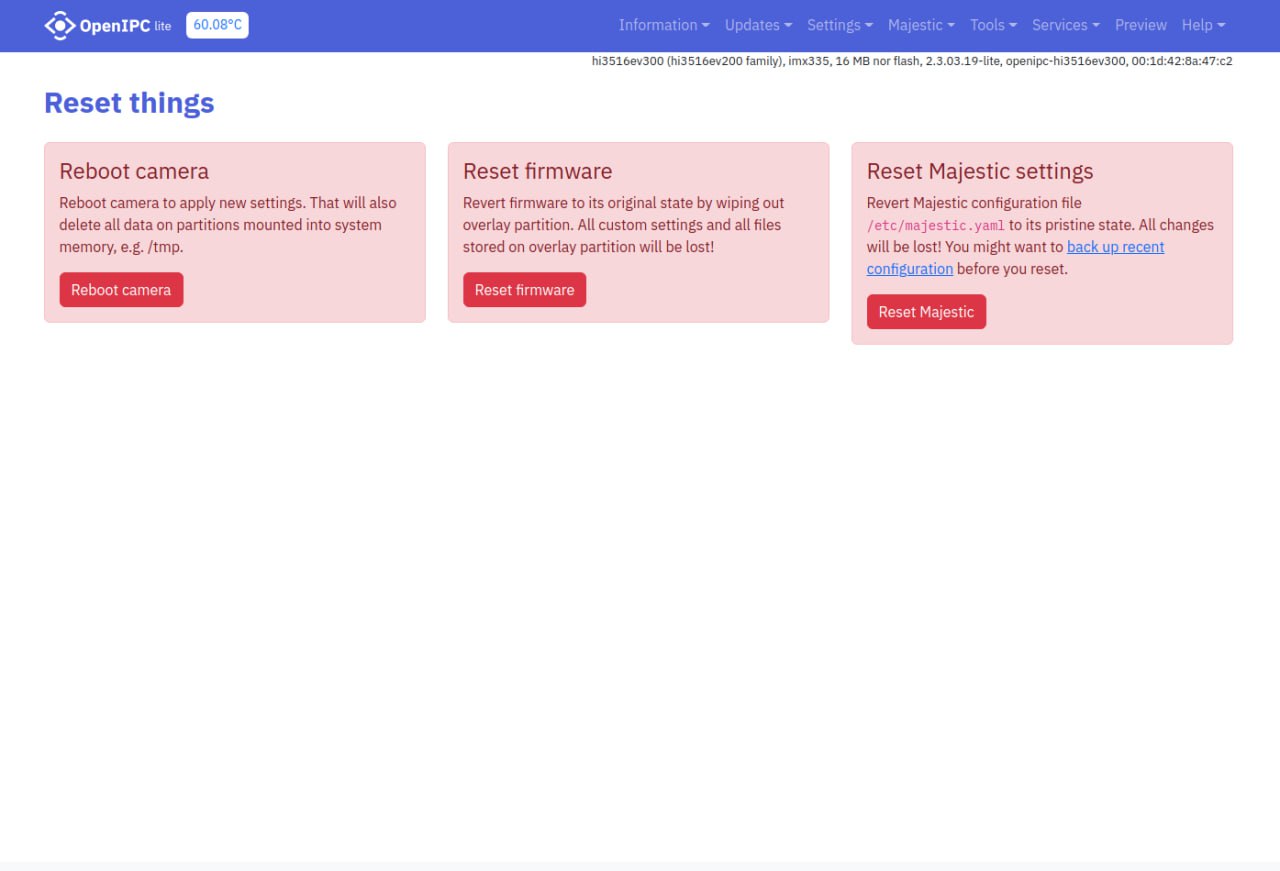Click the Reset things page heading
Screen dimensions: 1280x871
click(x=129, y=103)
